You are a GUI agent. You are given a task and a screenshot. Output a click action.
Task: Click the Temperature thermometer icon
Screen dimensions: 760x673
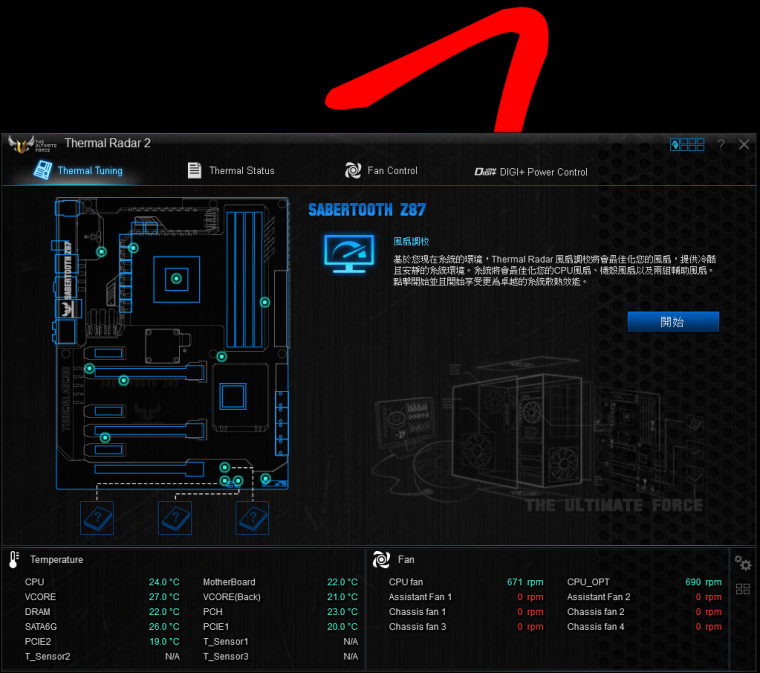14,560
